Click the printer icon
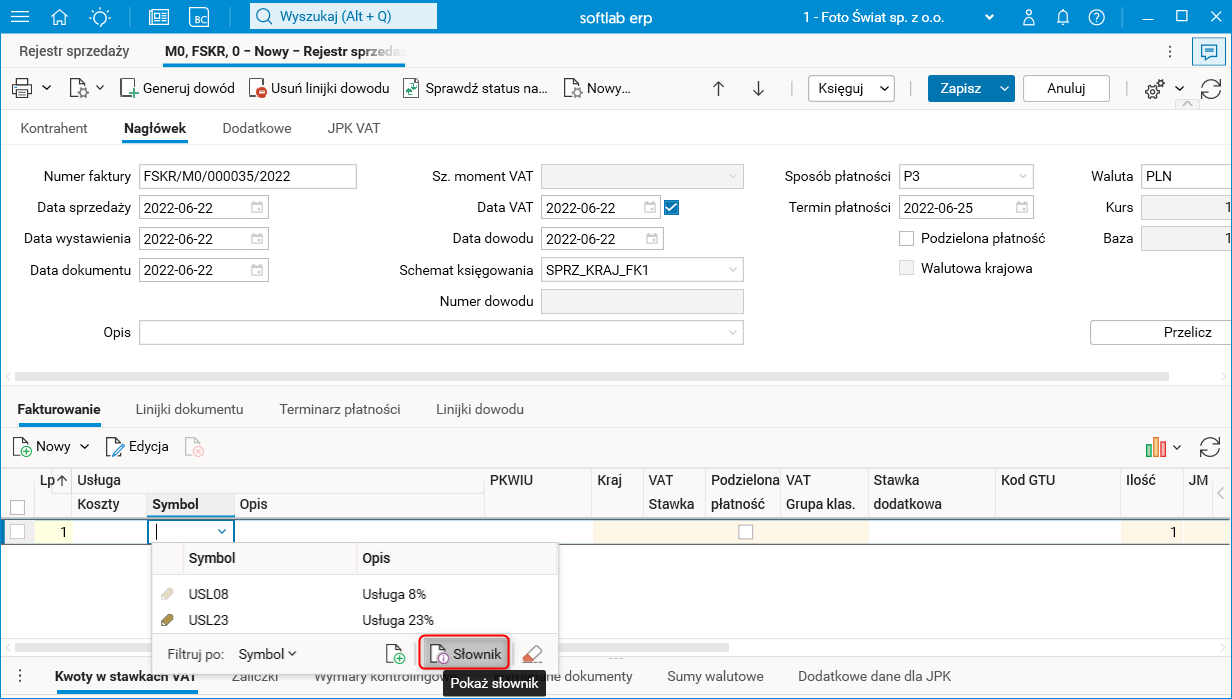Viewport: 1232px width, 699px height. tap(22, 88)
